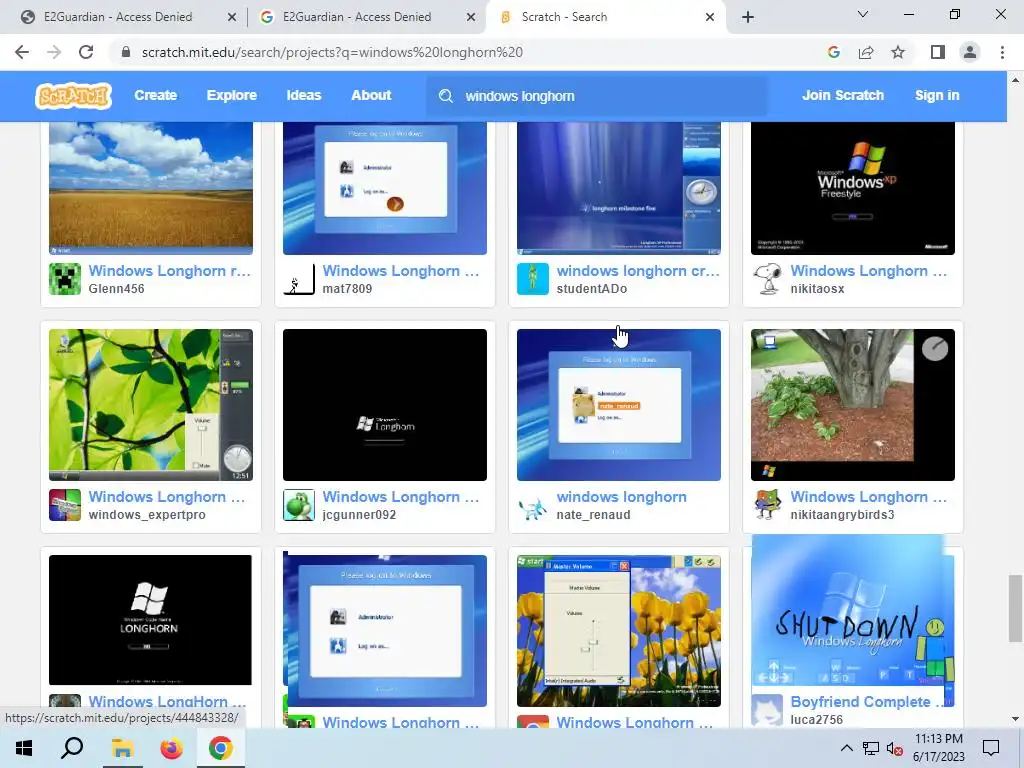This screenshot has width=1024, height=768.
Task: Open the Chrome profile avatar menu
Action: click(x=970, y=52)
